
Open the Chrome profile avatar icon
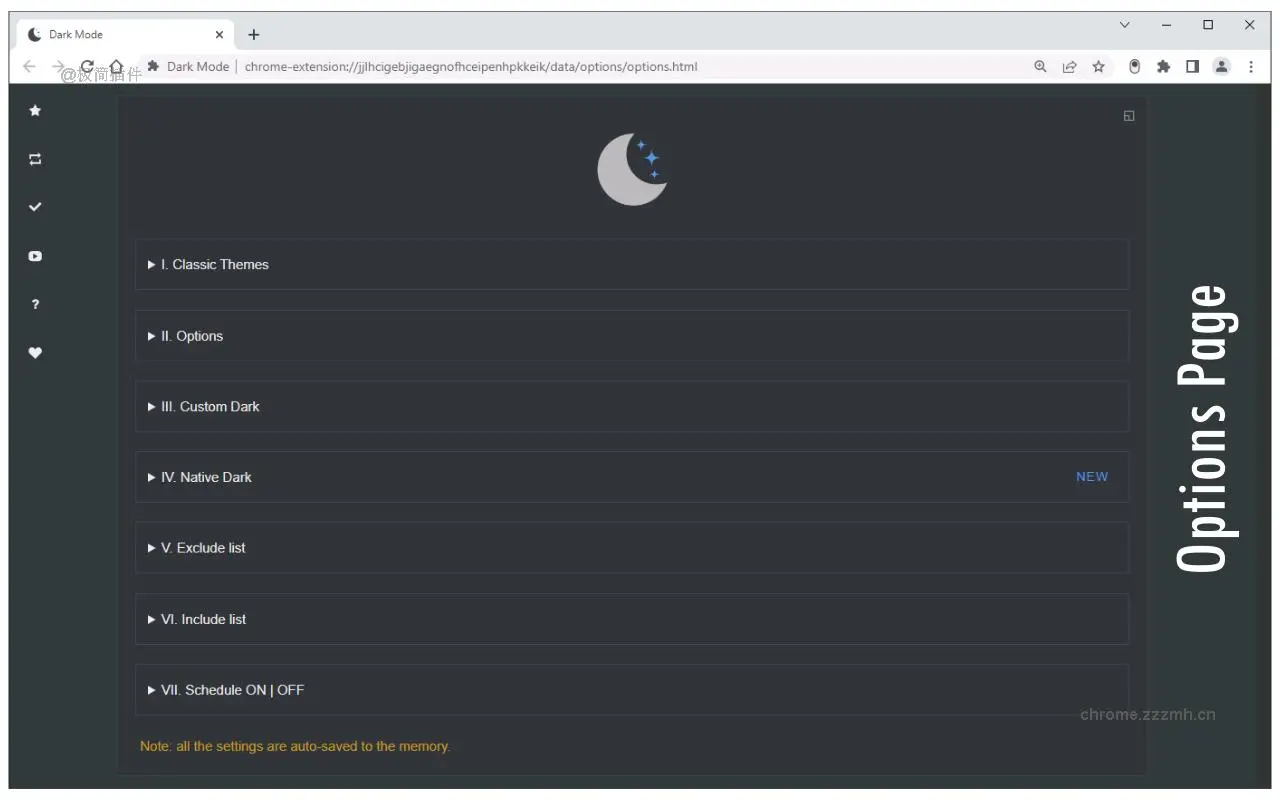1221,66
